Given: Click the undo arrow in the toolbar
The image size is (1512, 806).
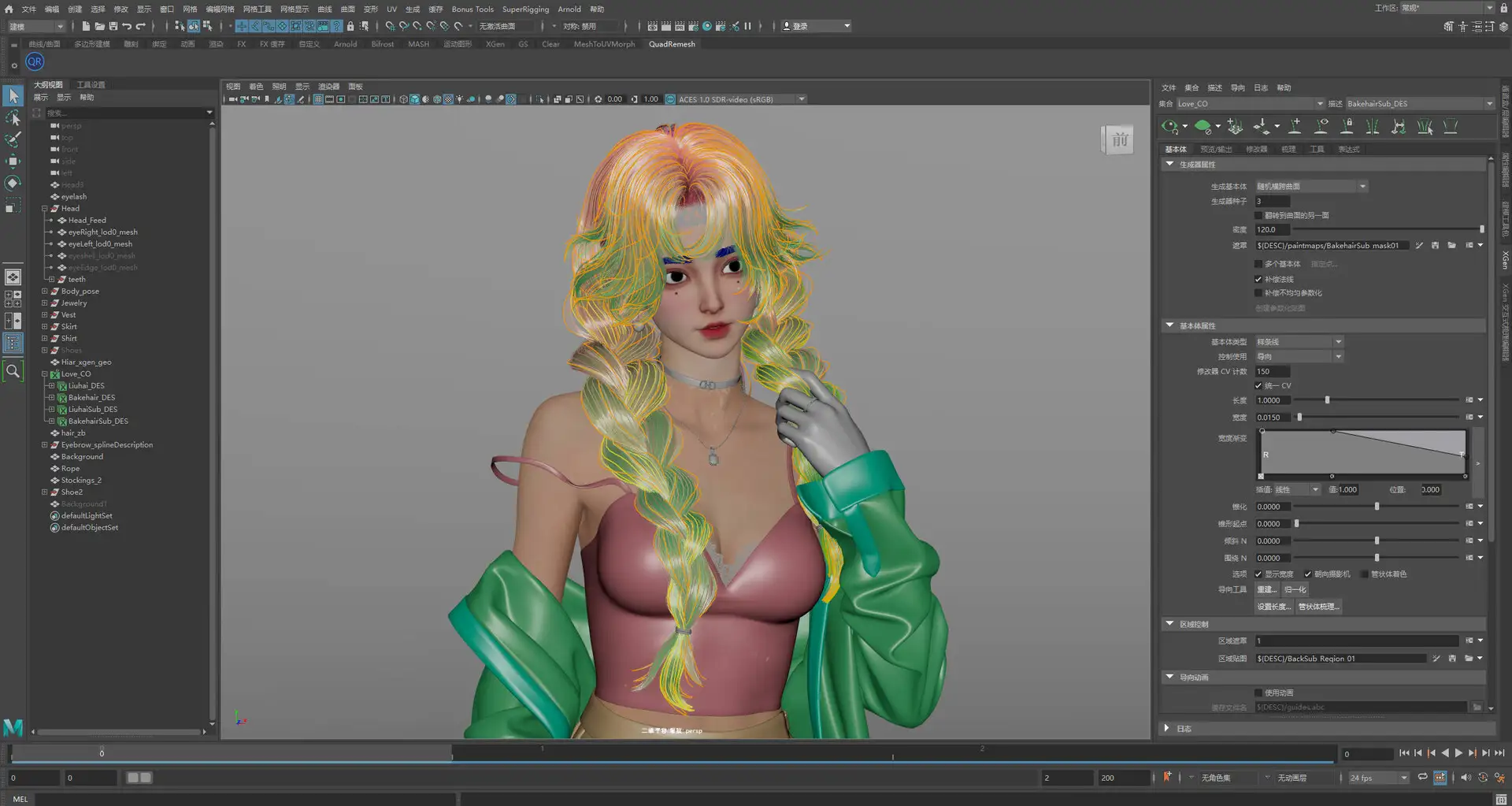Looking at the screenshot, I should tap(127, 26).
